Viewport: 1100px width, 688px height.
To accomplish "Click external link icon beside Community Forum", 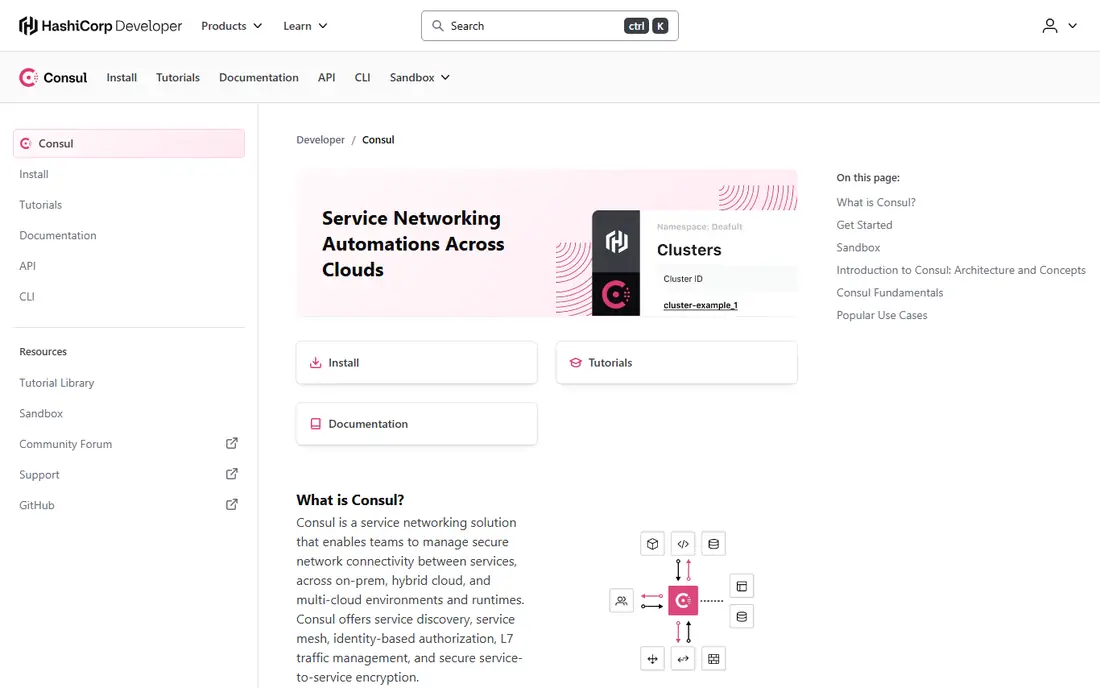I will coord(232,443).
